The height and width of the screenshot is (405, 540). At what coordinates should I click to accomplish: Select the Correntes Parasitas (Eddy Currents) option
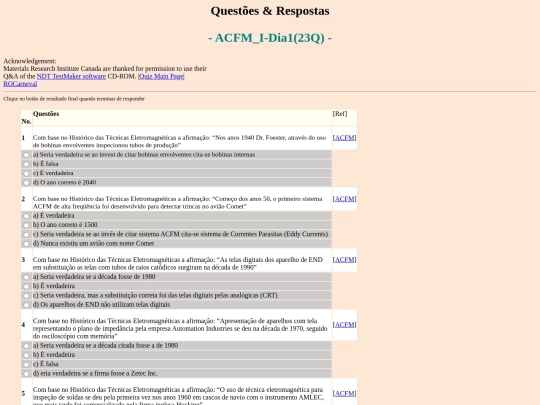click(26, 234)
